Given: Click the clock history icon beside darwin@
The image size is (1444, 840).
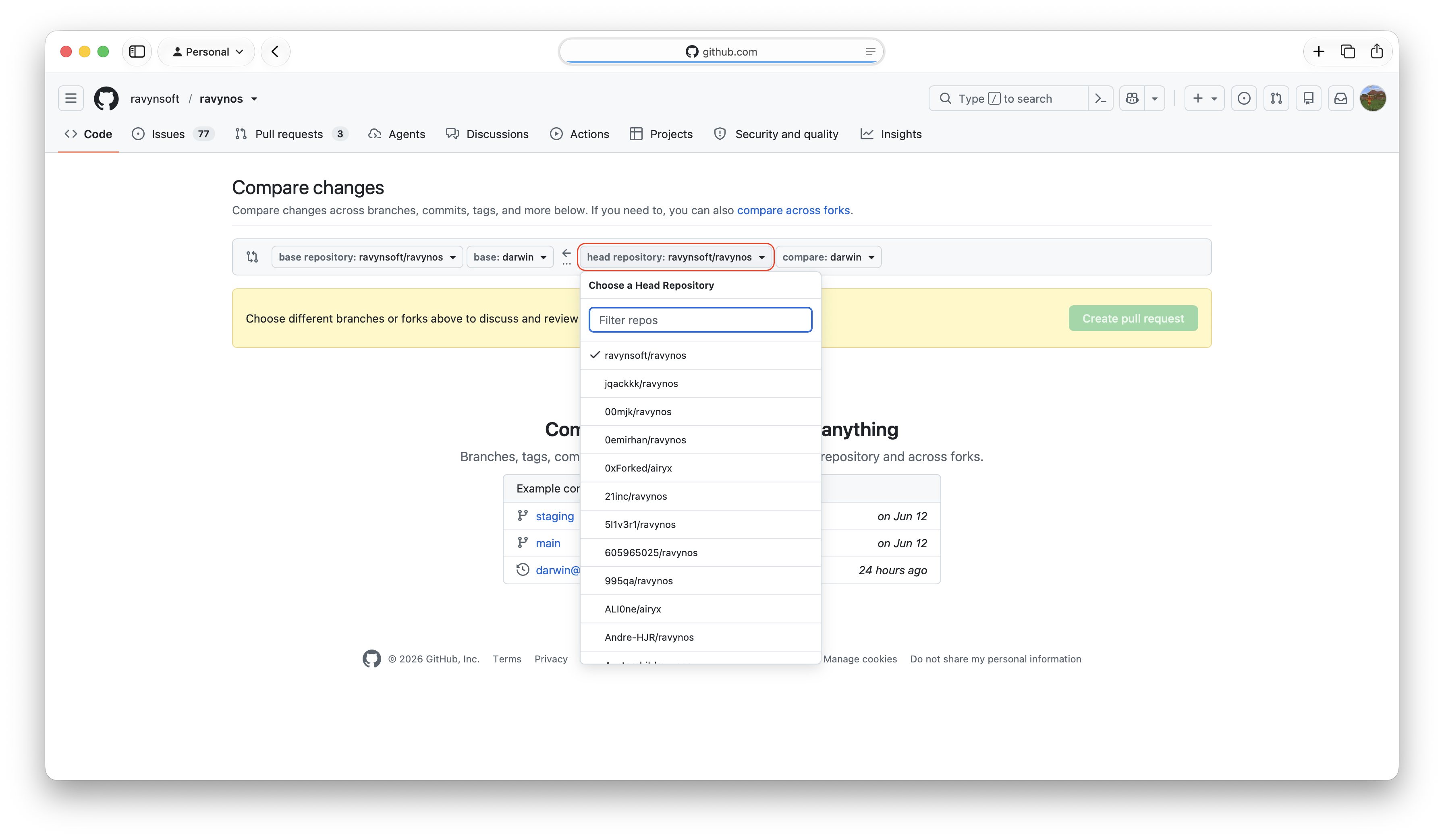Looking at the screenshot, I should tap(523, 570).
